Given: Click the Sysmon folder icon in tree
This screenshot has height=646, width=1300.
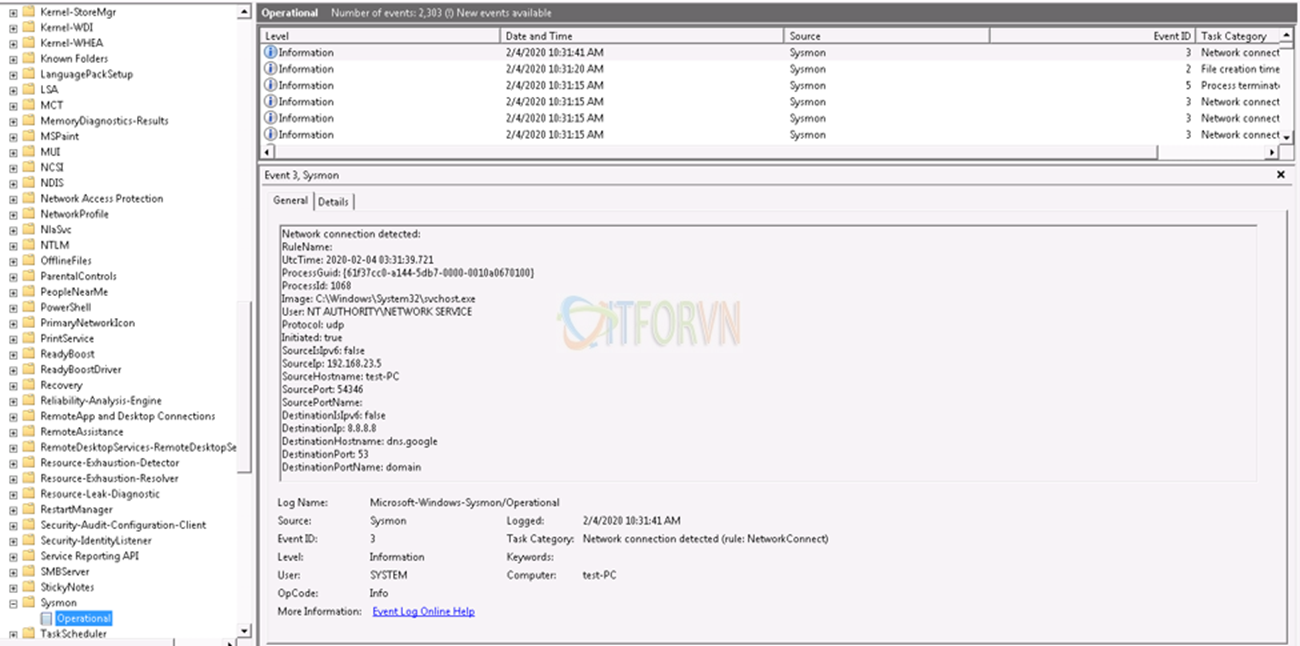Looking at the screenshot, I should (28, 603).
